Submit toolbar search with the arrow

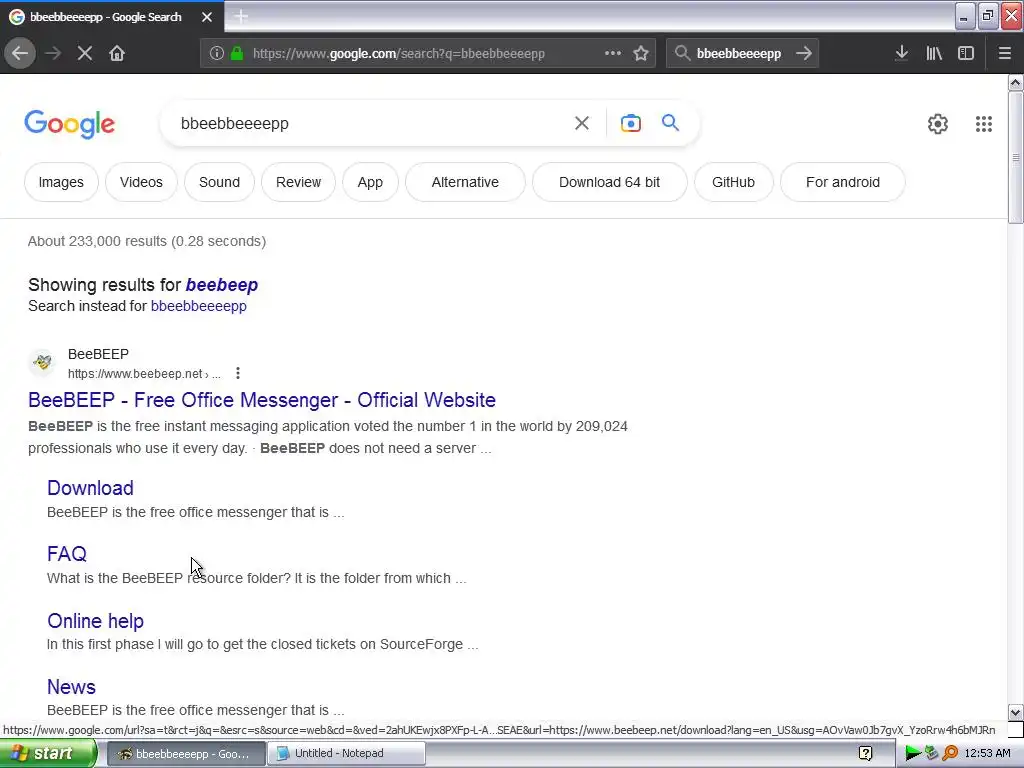pyautogui.click(x=804, y=53)
